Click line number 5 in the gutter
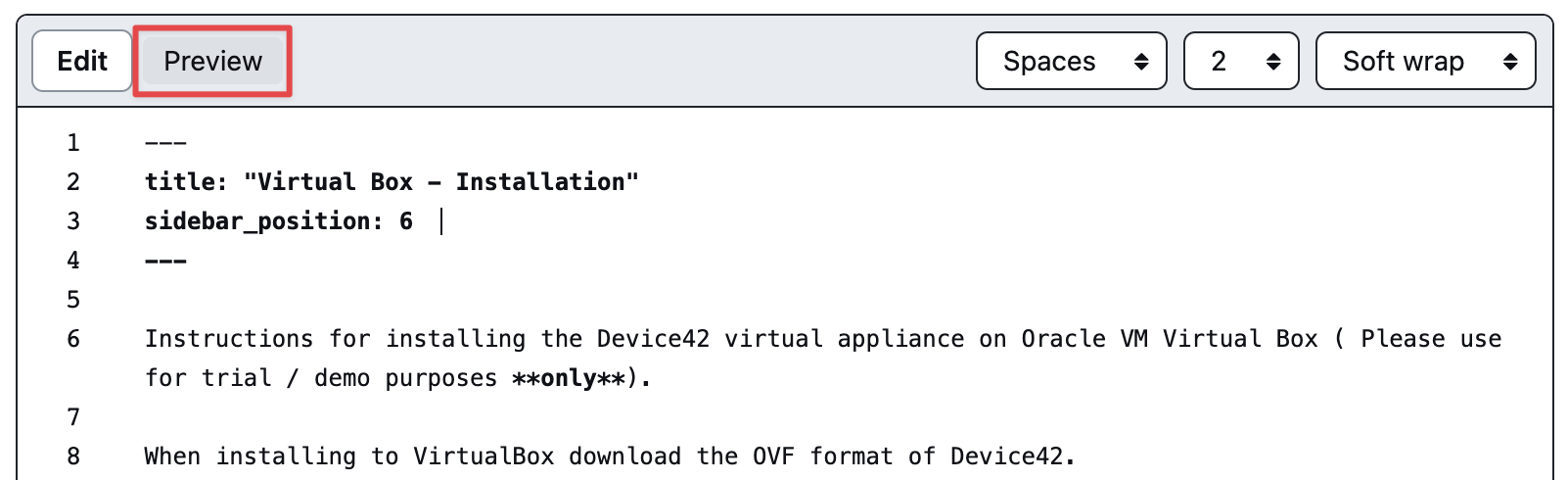The image size is (1568, 480). [73, 300]
